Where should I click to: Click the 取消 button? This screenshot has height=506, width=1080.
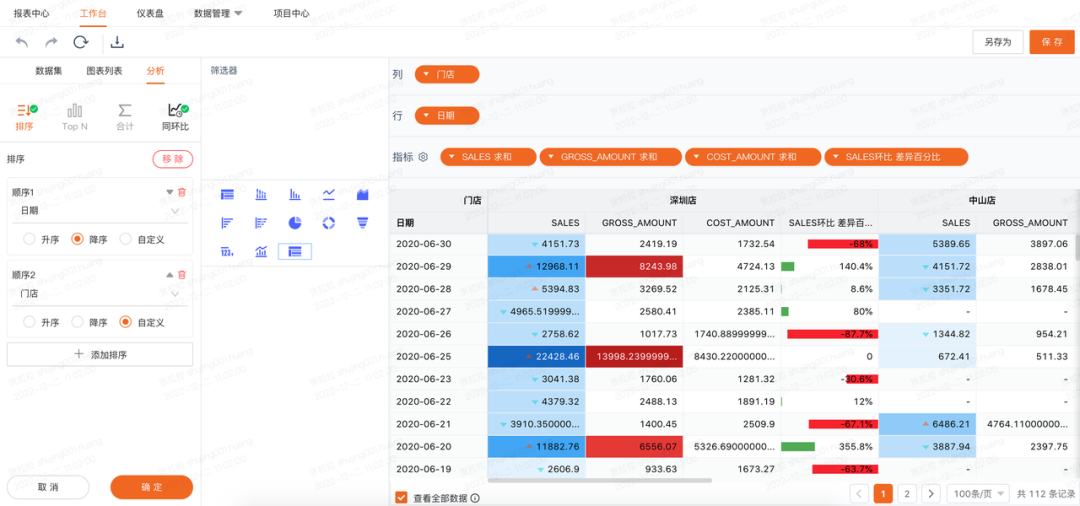pyautogui.click(x=48, y=487)
